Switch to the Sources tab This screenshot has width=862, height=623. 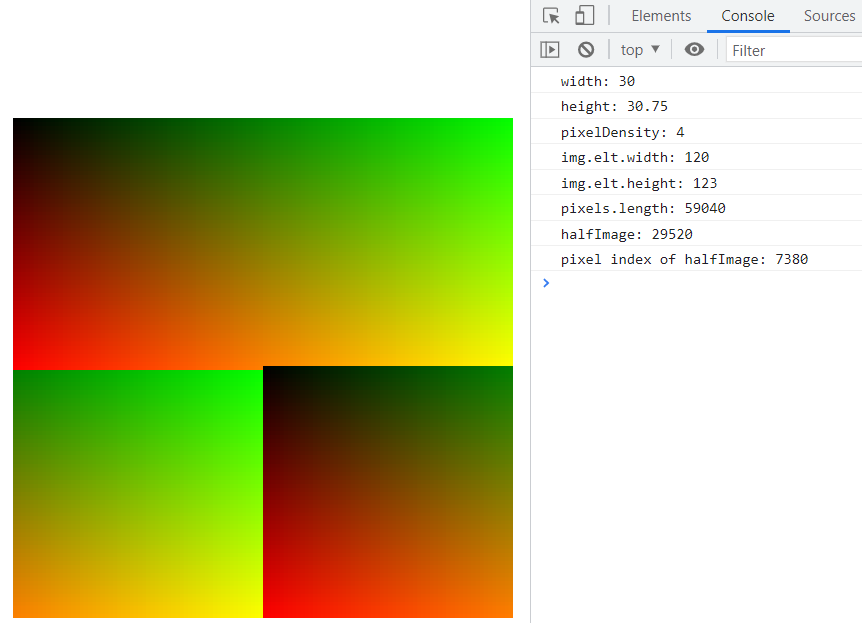(x=829, y=16)
